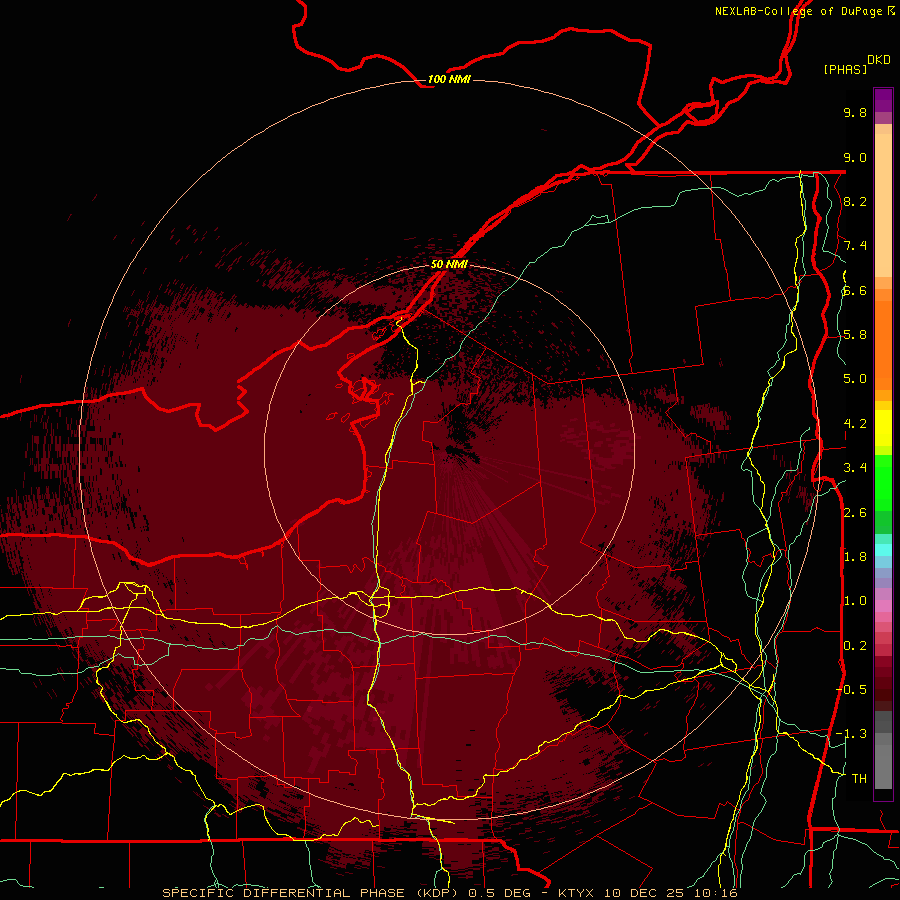Select the -1.3 value on color scale
Screen dimensions: 900x900
[851, 734]
